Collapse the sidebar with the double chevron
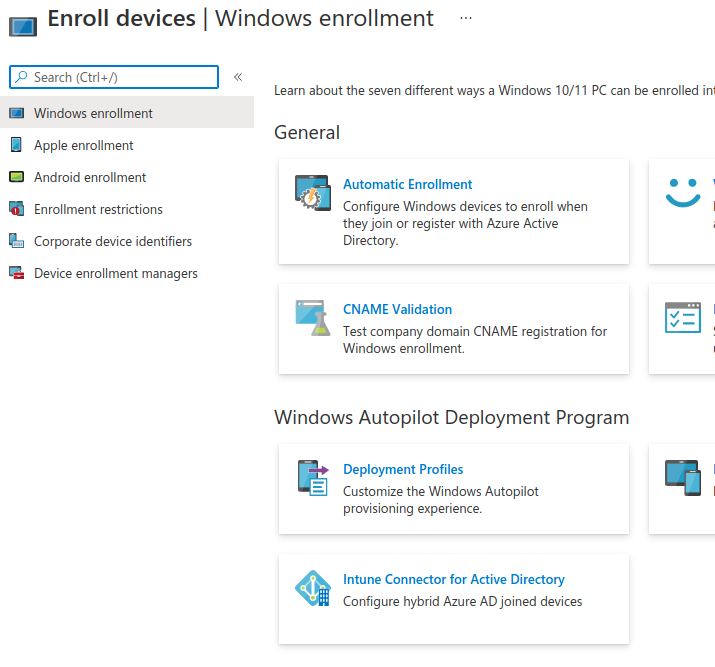The width and height of the screenshot is (715, 667). tap(238, 77)
